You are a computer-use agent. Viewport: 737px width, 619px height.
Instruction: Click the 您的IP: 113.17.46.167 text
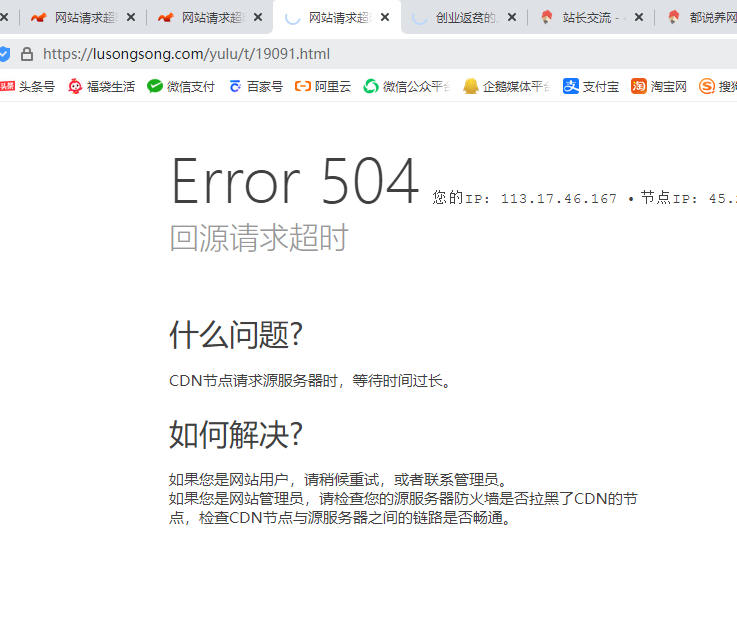coord(525,198)
